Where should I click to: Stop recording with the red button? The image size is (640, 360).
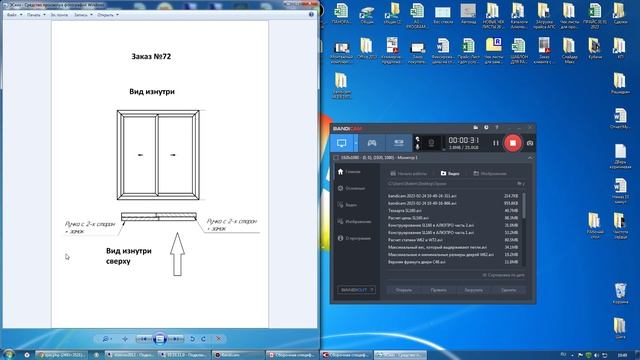click(x=513, y=143)
